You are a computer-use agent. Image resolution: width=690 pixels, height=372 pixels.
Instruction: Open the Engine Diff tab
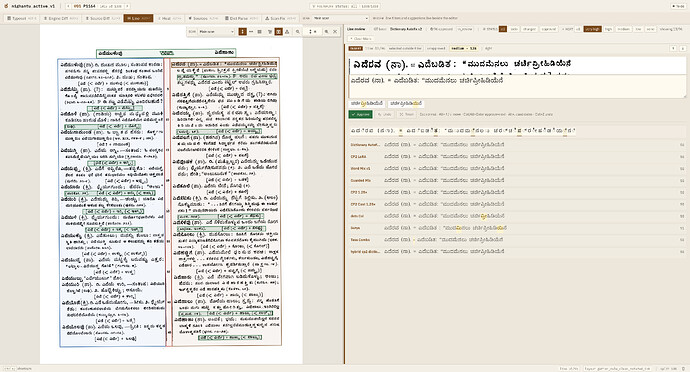coord(61,18)
